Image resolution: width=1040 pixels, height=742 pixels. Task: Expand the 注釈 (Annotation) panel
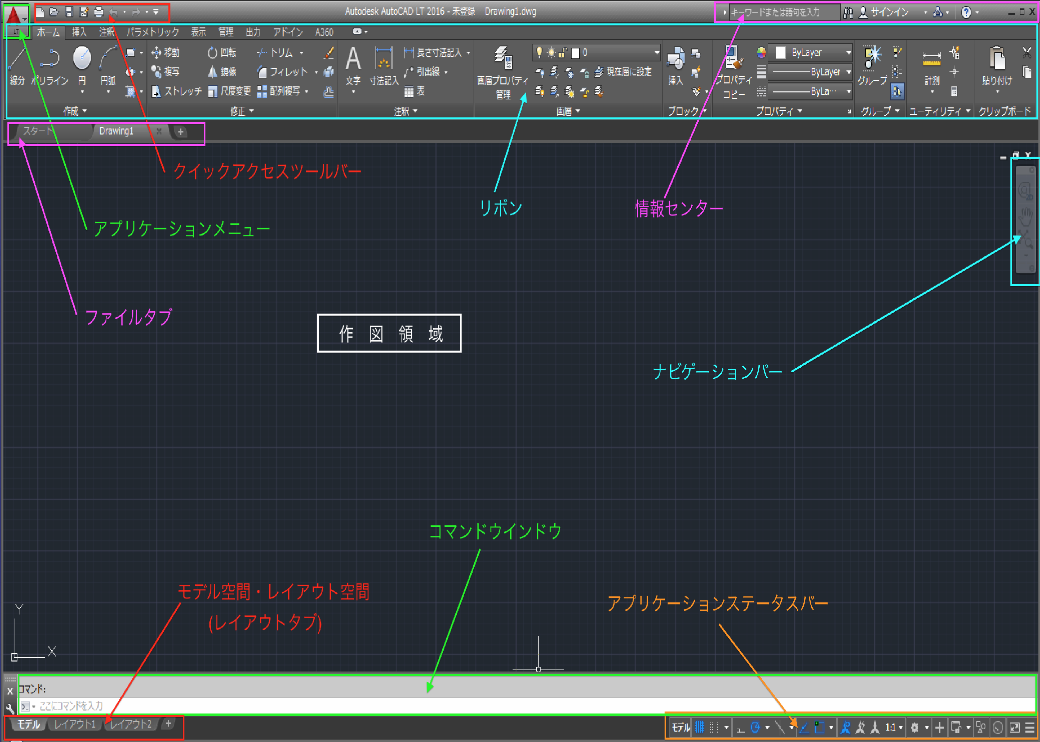click(x=406, y=111)
